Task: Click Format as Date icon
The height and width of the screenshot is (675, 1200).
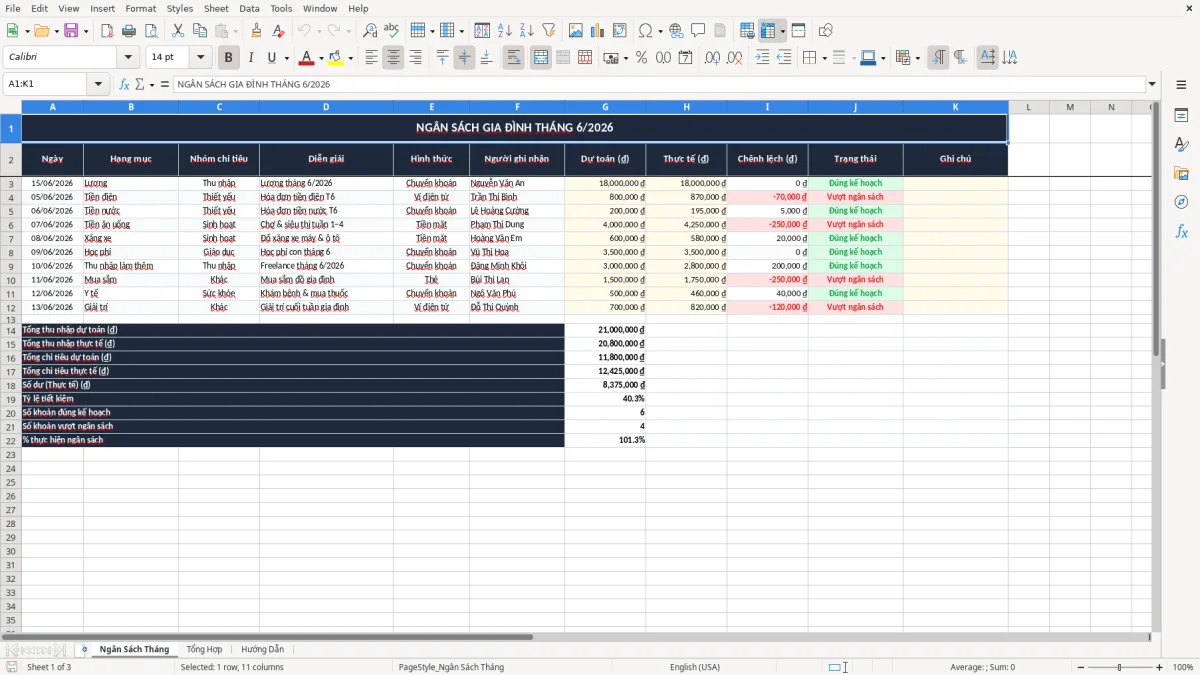Action: click(685, 58)
